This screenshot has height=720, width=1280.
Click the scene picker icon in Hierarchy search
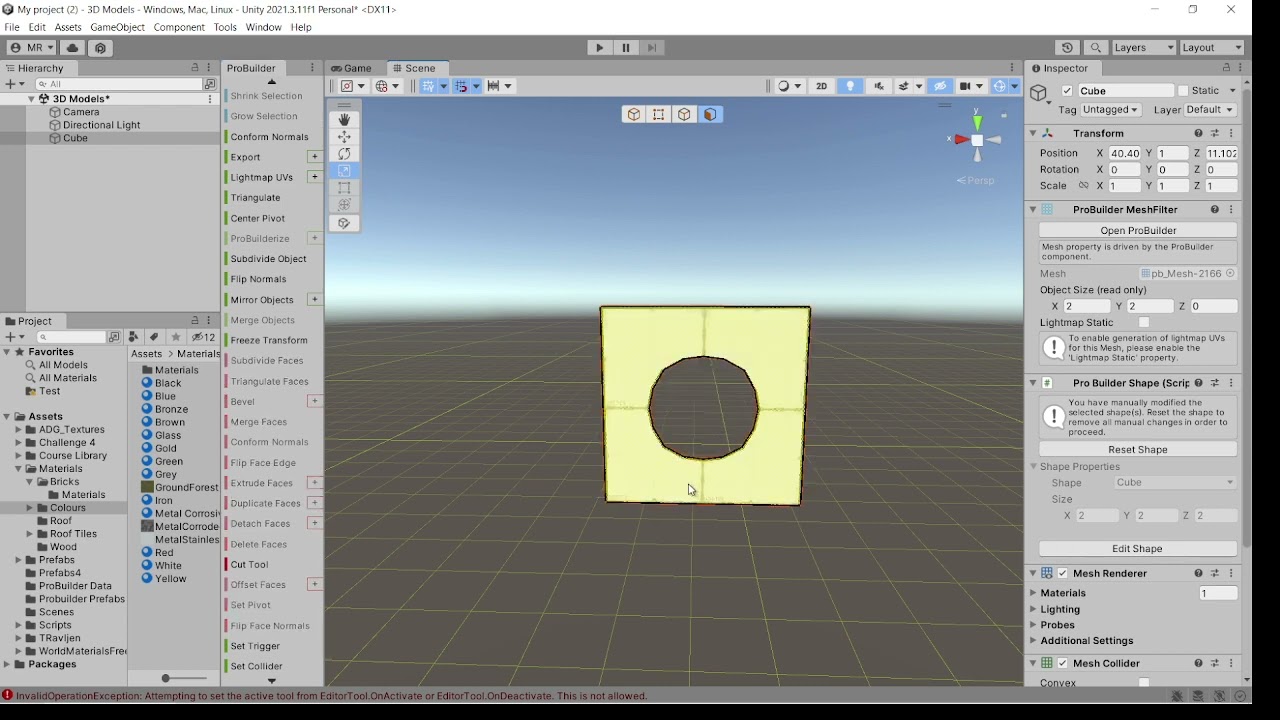[x=210, y=84]
